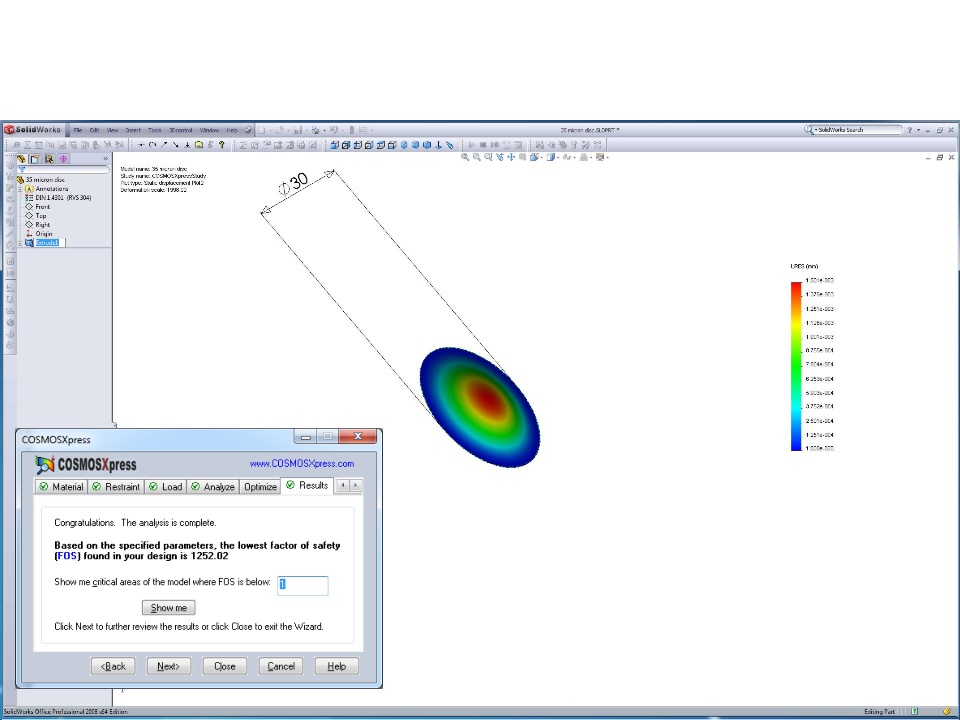
Task: Click the green status icon in the status bar
Action: (x=914, y=711)
